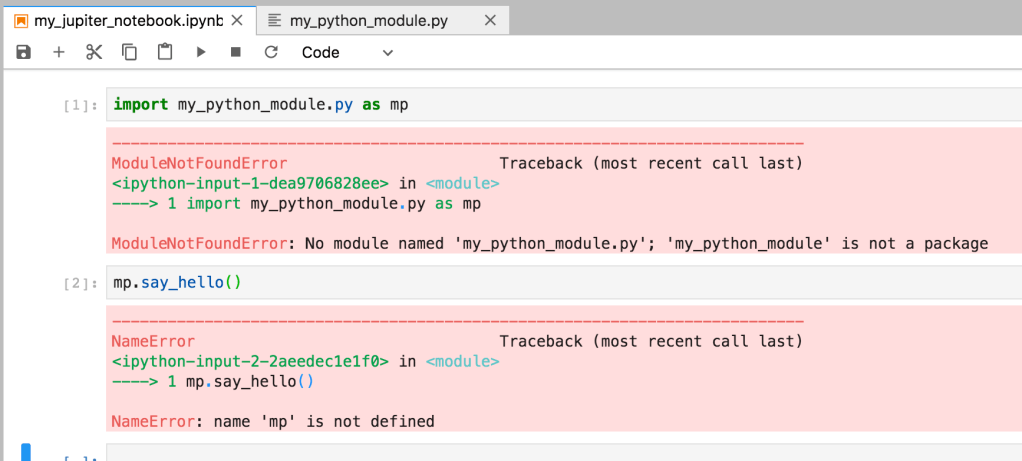Click the blue active-cell marker bar
The width and height of the screenshot is (1022, 461).
pos(26,452)
